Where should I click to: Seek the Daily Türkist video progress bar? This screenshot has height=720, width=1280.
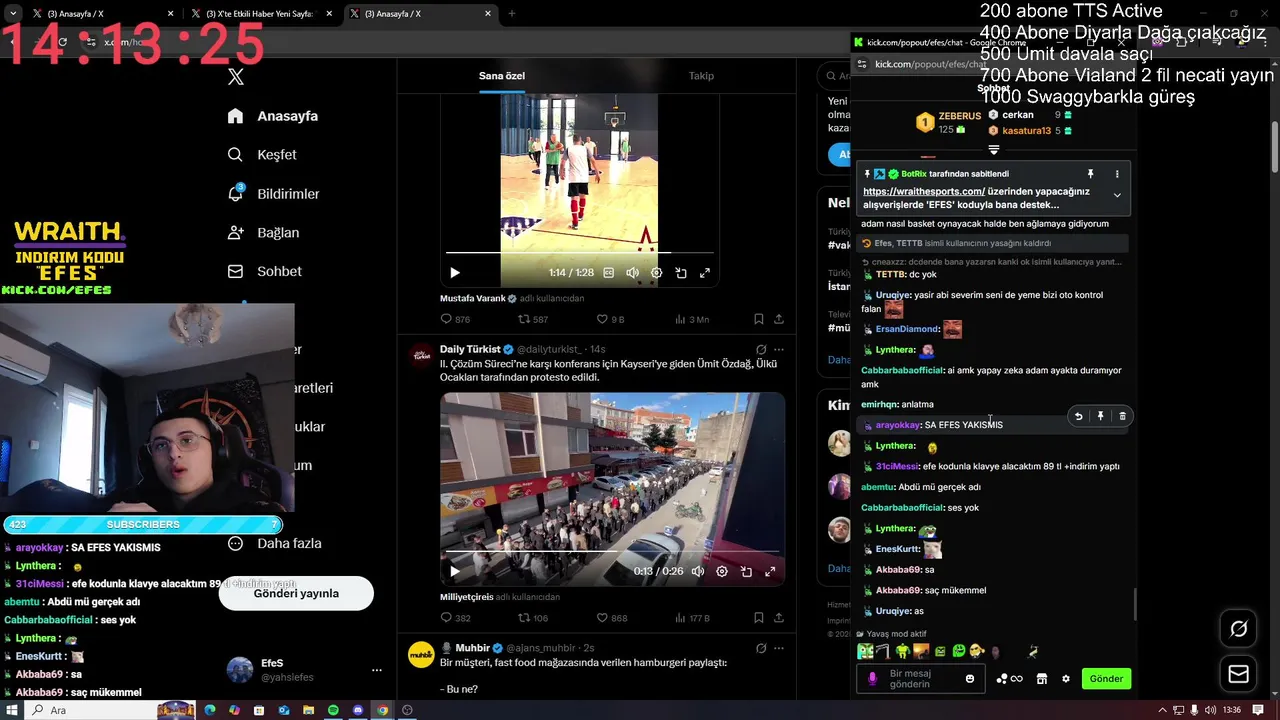[612, 552]
